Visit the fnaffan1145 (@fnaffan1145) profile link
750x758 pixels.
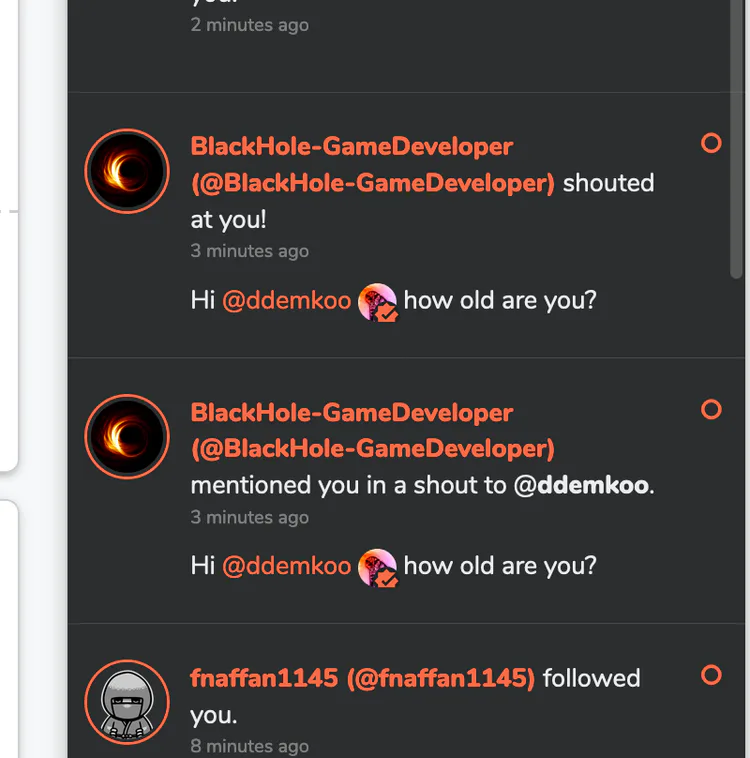click(362, 678)
